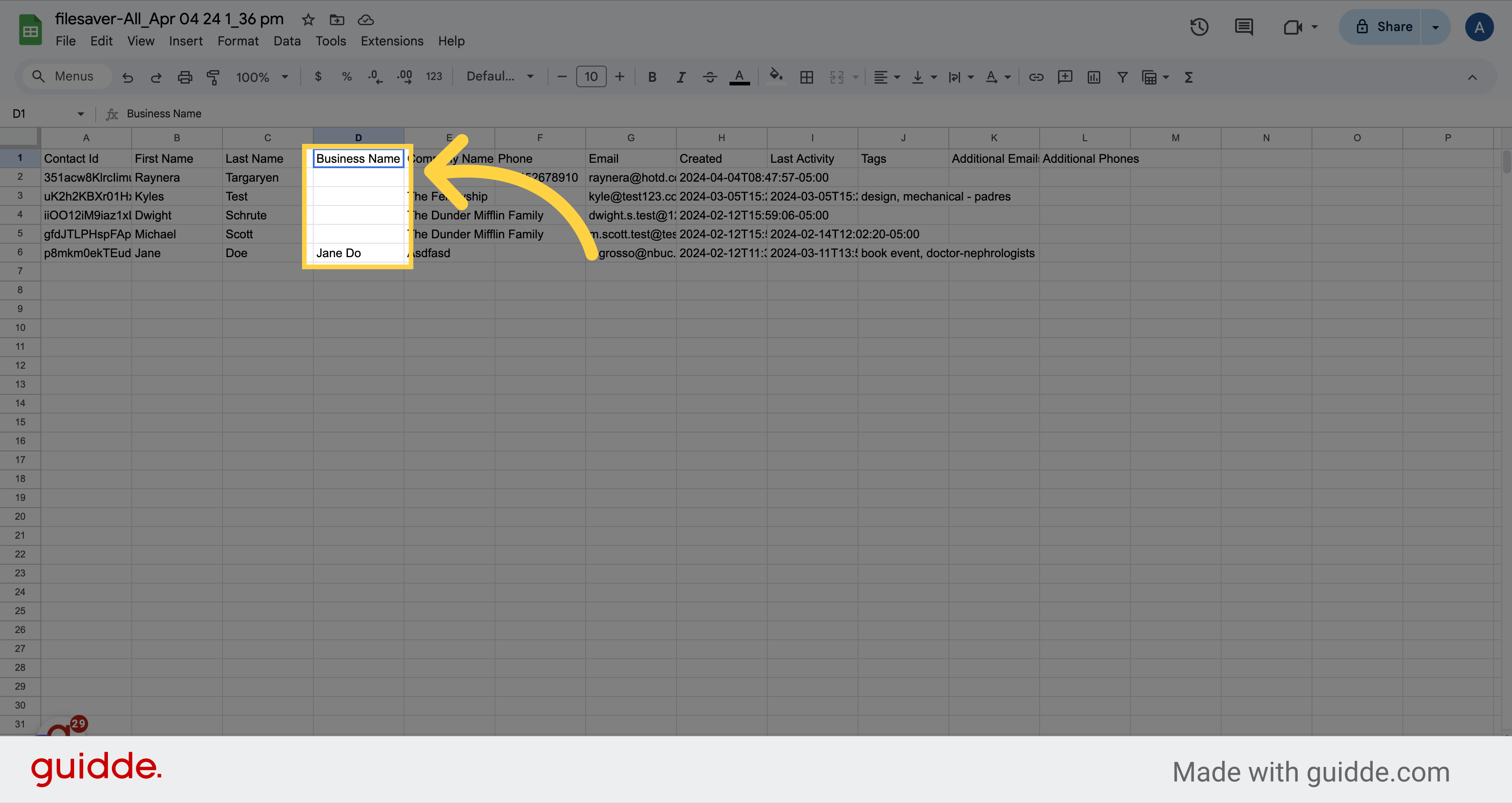Hide the menus with collapse chevron
The image size is (1512, 803).
pyautogui.click(x=1472, y=77)
